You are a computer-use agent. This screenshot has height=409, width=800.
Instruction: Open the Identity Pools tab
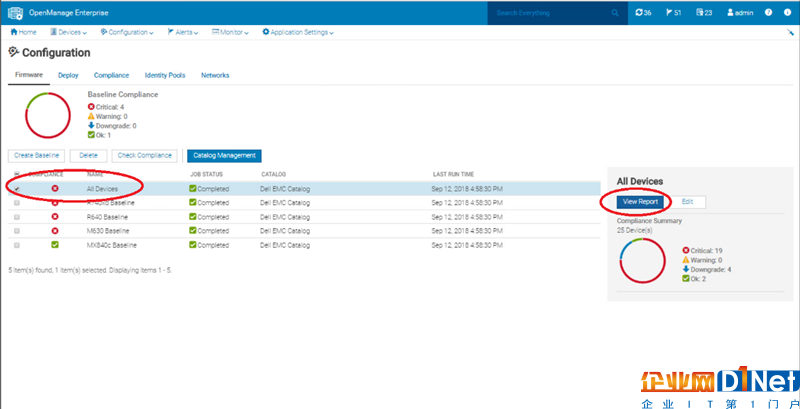[165, 75]
